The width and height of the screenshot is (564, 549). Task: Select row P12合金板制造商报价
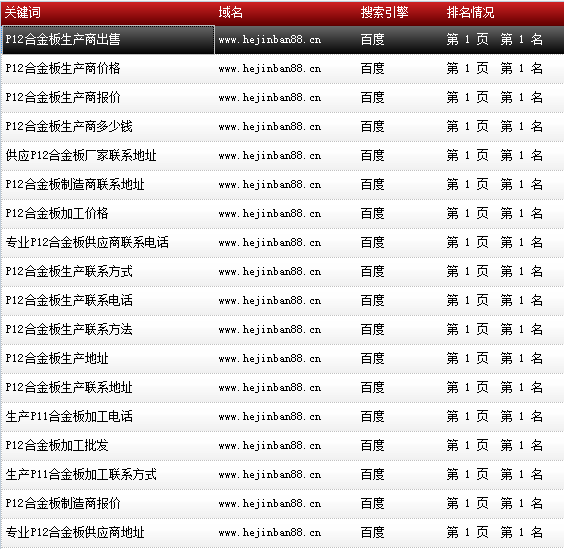pos(283,504)
